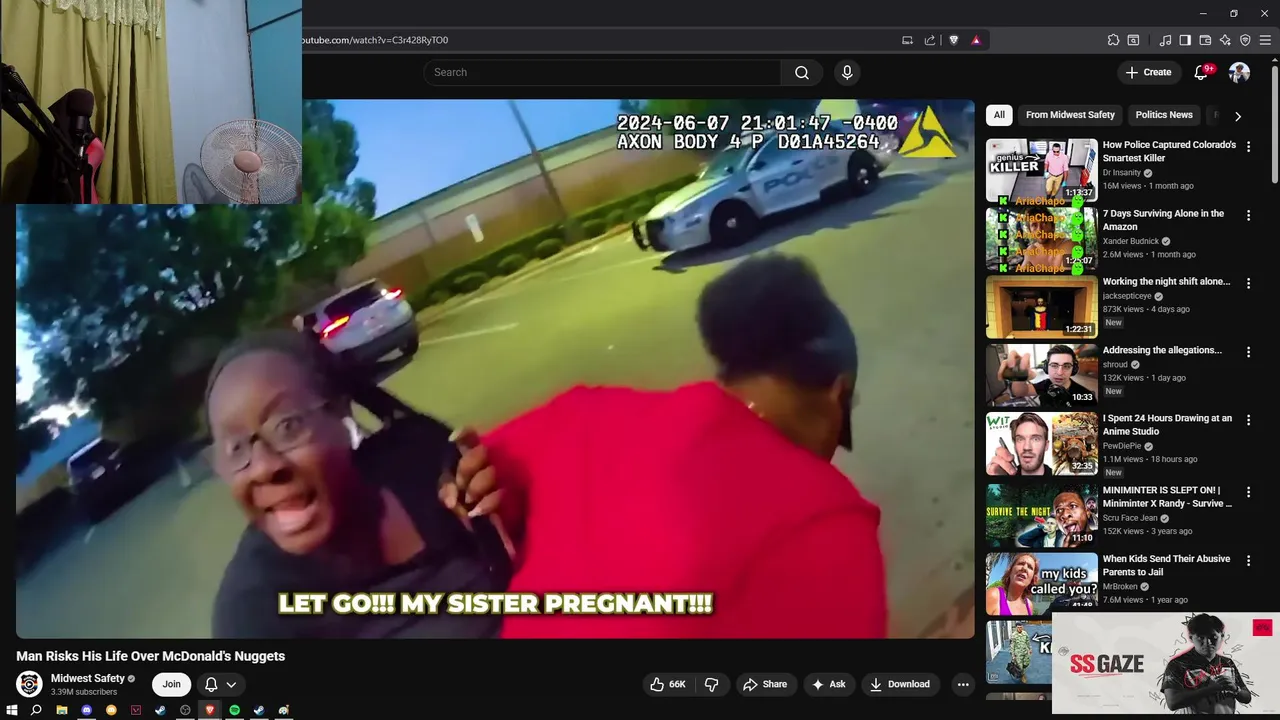Open Windows taskbar search icon
Viewport: 1280px width, 720px height.
pos(36,710)
